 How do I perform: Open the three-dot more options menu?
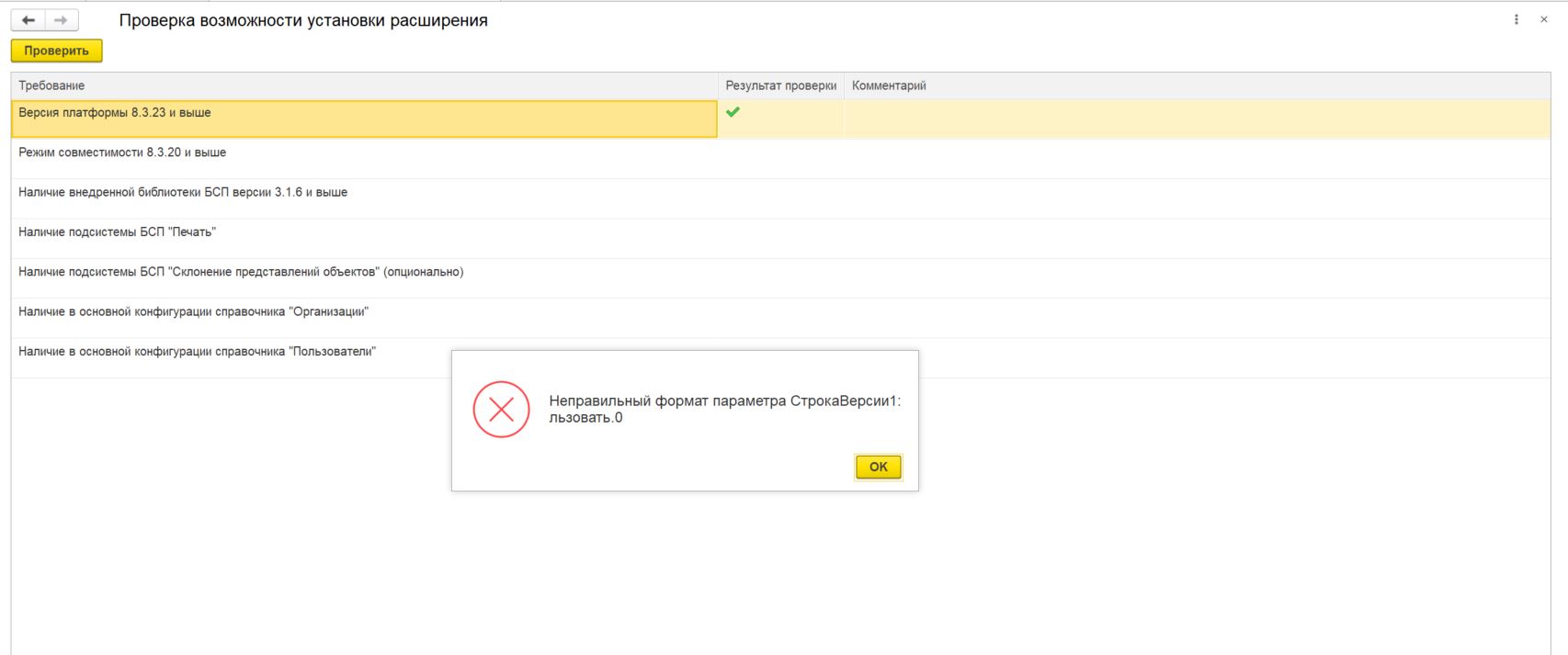1516,19
